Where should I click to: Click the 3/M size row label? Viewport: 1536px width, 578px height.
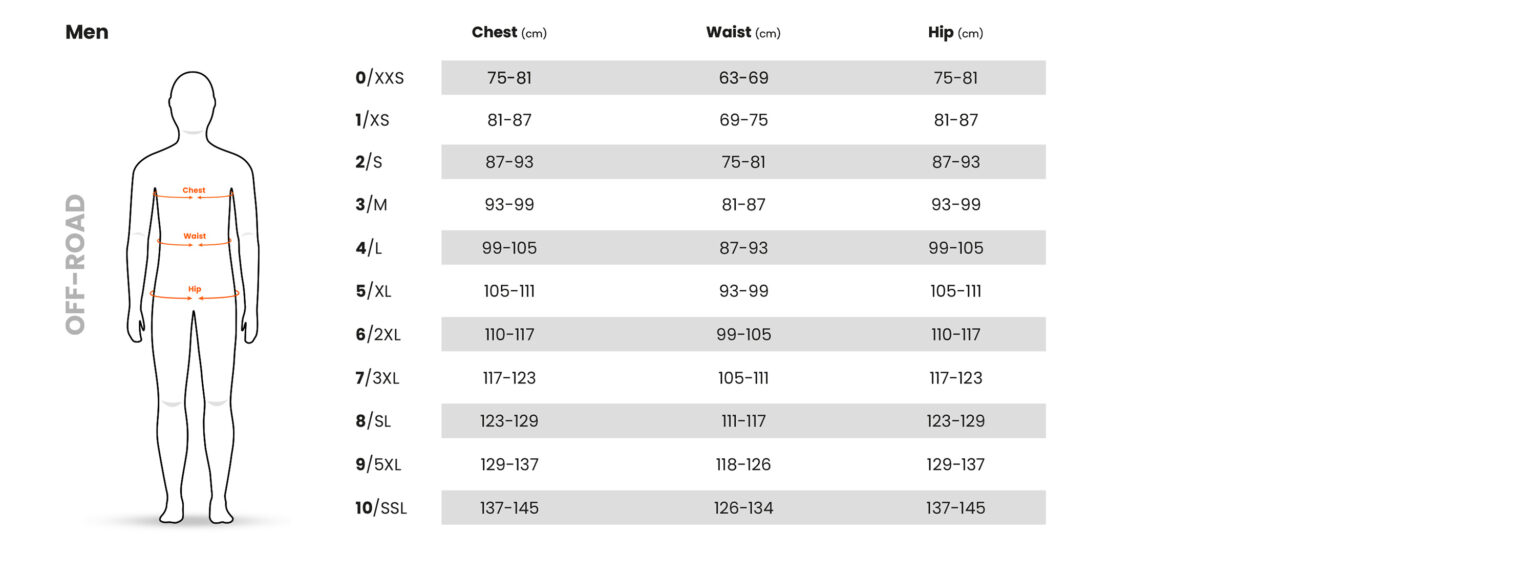click(372, 205)
